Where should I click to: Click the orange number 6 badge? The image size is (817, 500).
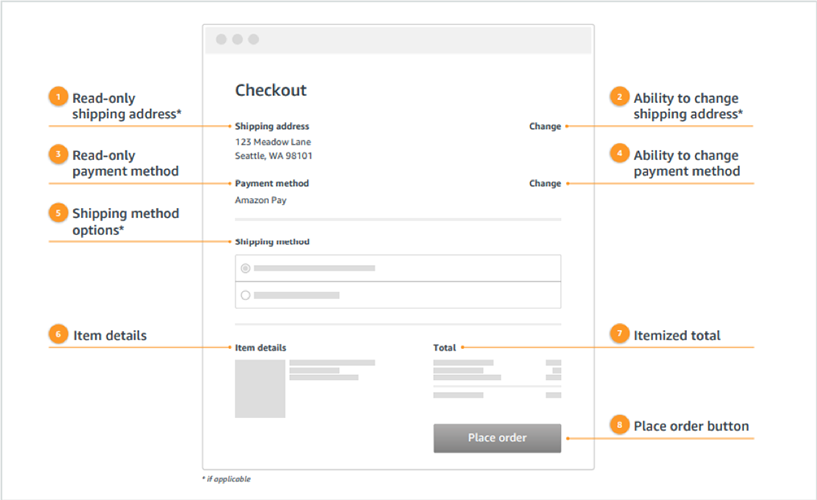point(58,335)
